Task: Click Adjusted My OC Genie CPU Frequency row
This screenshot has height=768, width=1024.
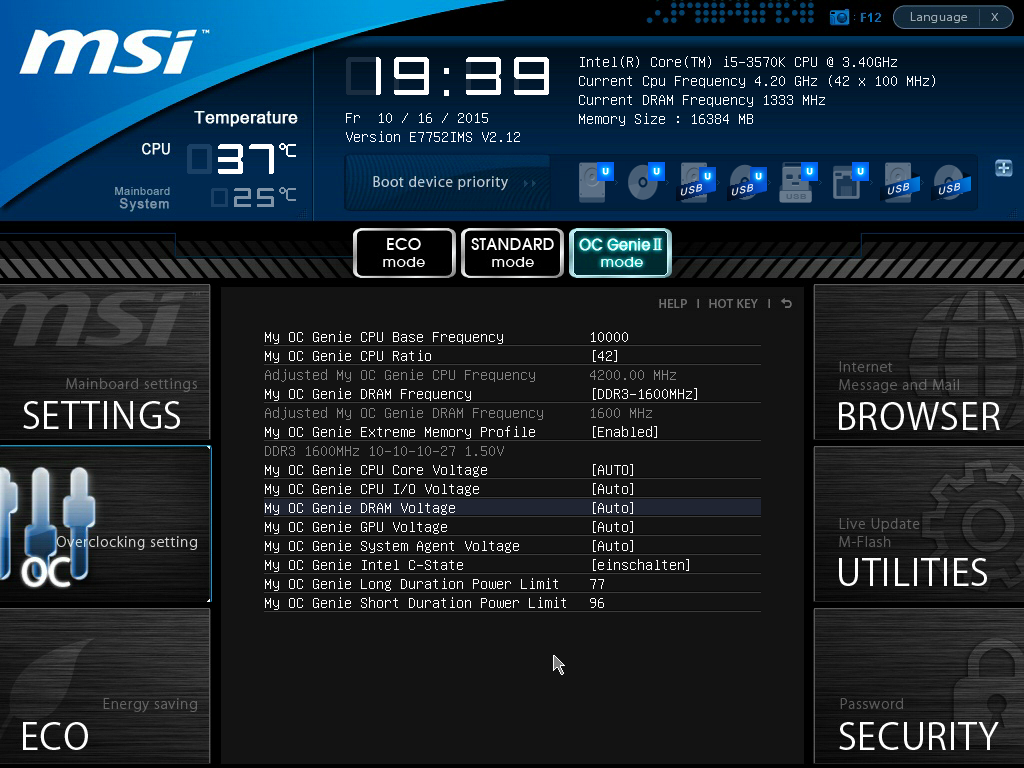Action: coord(512,375)
